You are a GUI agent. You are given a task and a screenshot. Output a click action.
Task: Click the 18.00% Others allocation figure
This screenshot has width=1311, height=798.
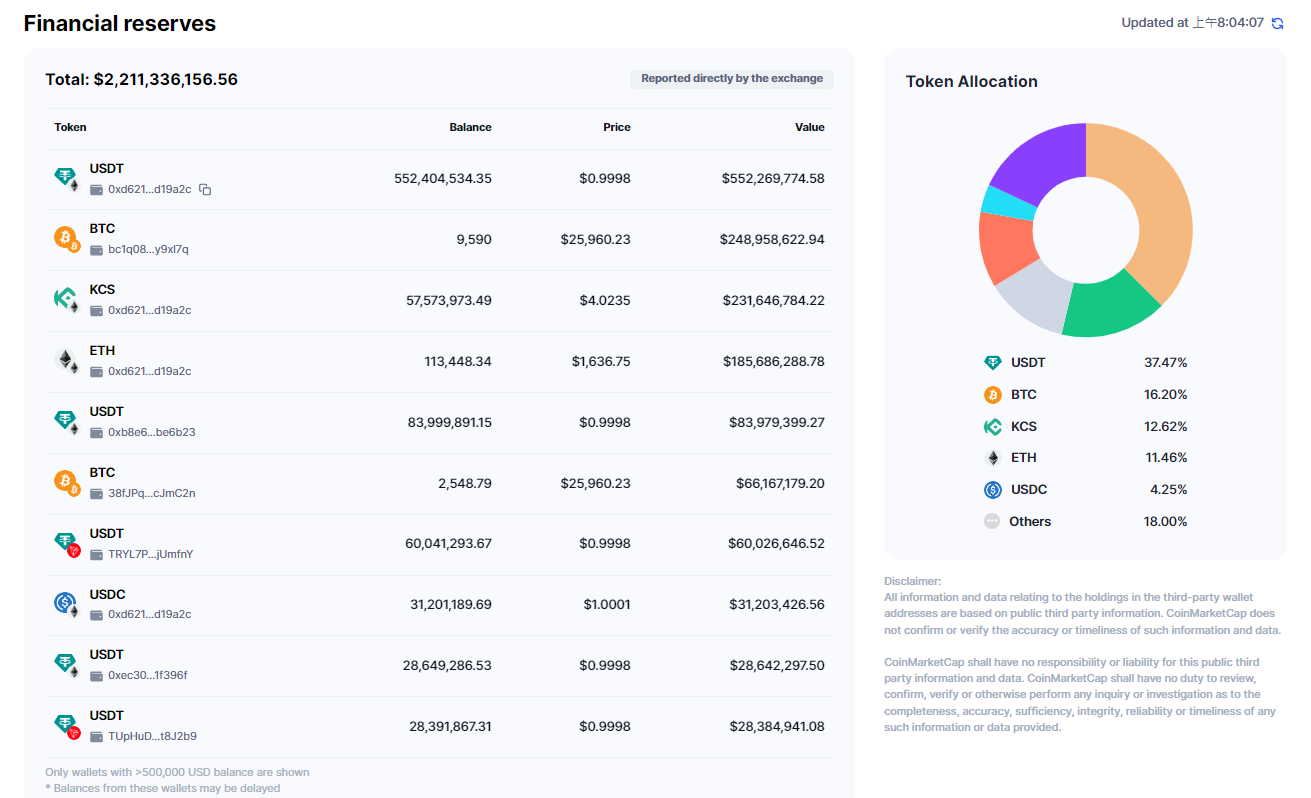pos(1166,521)
